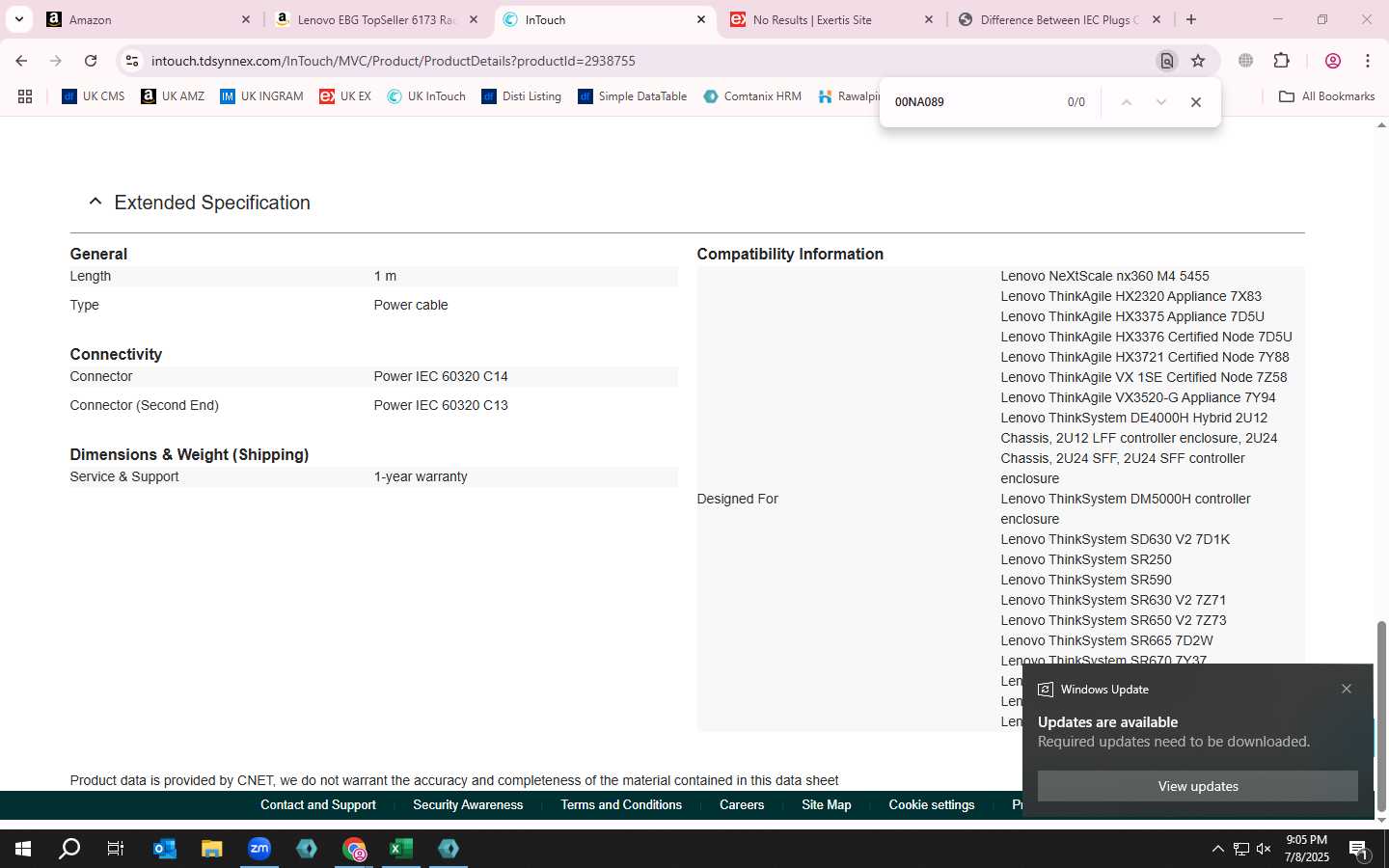Open Contact and Support footer link
The image size is (1389, 868).
click(318, 804)
